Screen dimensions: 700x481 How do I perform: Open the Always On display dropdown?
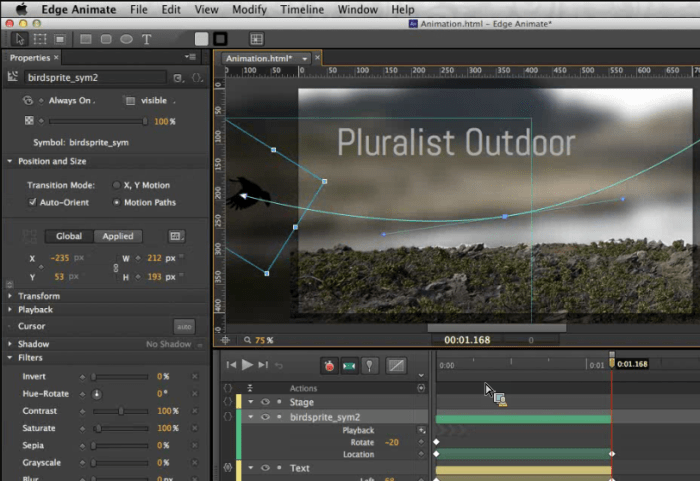pos(71,100)
